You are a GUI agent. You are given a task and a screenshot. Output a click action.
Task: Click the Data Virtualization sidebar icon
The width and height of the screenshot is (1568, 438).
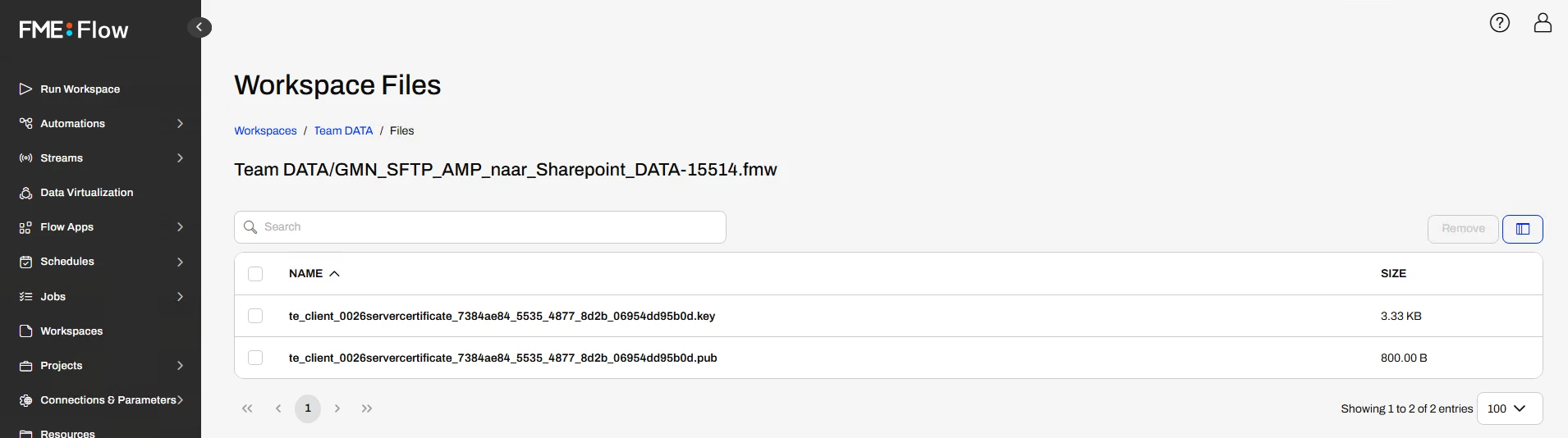[x=26, y=193]
